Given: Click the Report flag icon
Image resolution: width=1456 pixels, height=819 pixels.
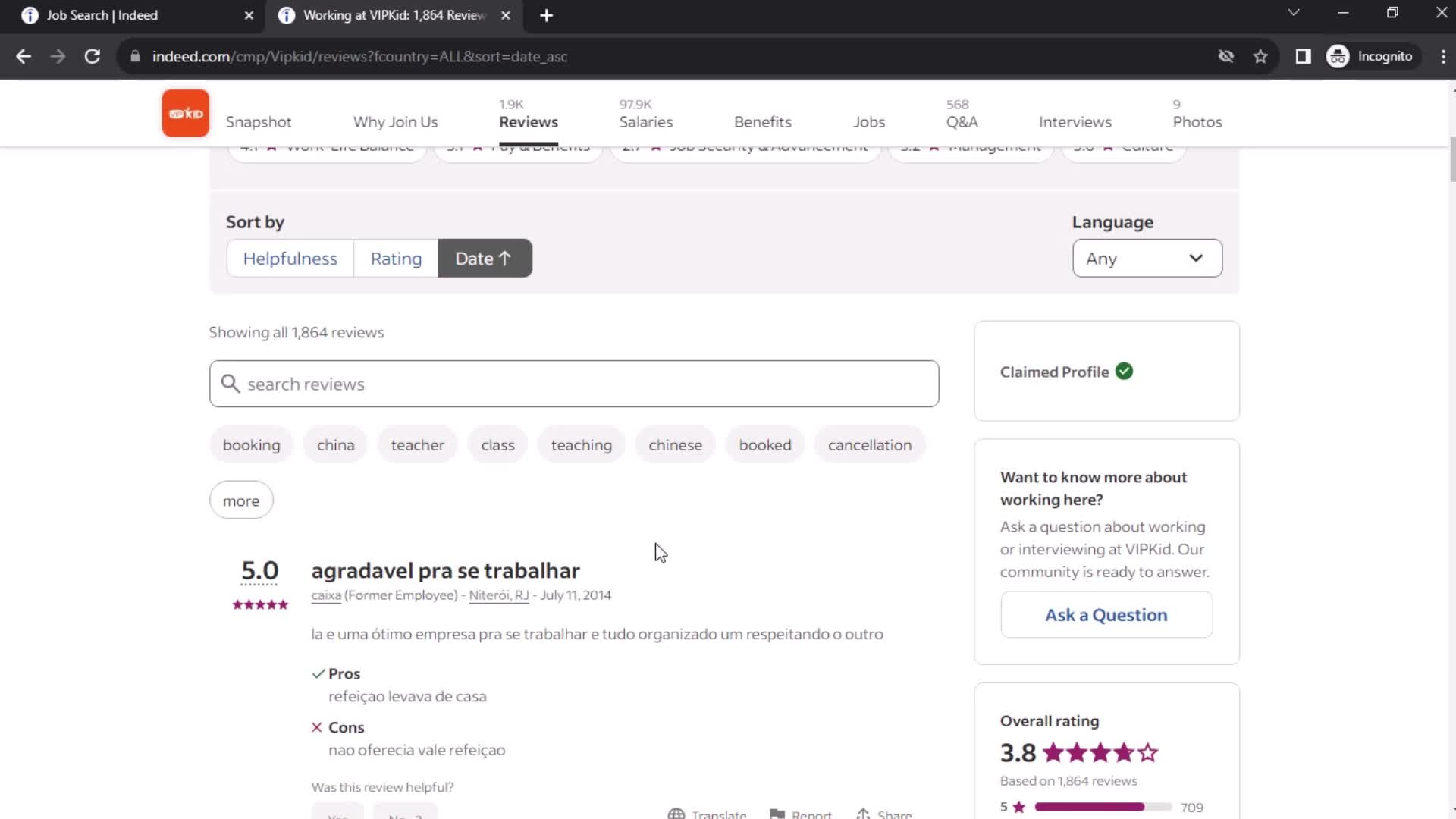Looking at the screenshot, I should [777, 814].
